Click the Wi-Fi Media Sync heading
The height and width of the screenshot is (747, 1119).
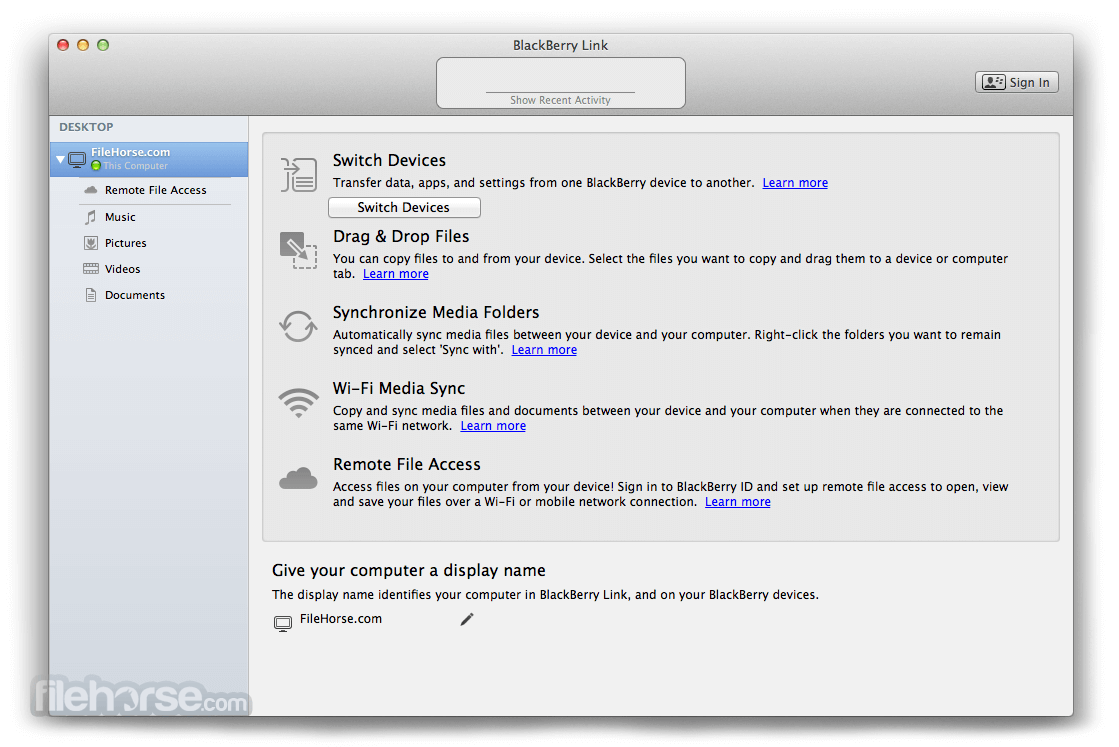coord(399,388)
